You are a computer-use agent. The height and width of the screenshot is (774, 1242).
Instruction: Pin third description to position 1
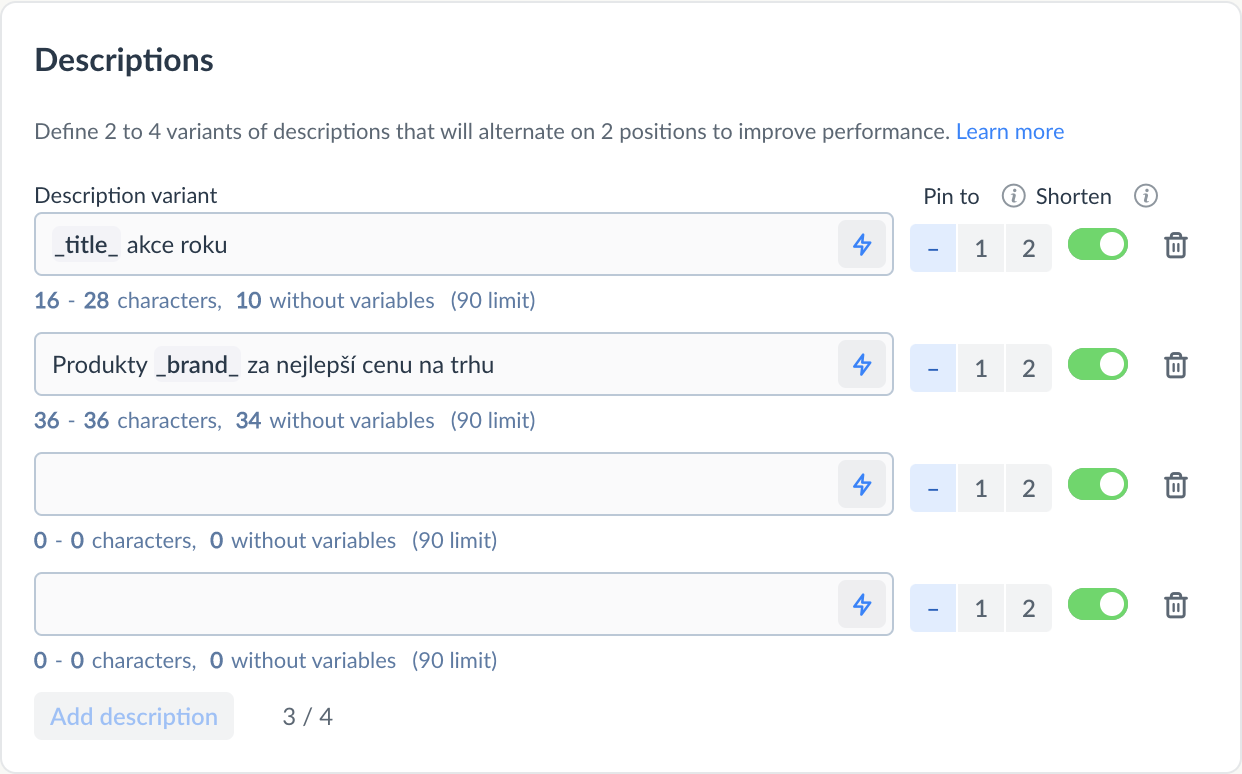click(981, 488)
